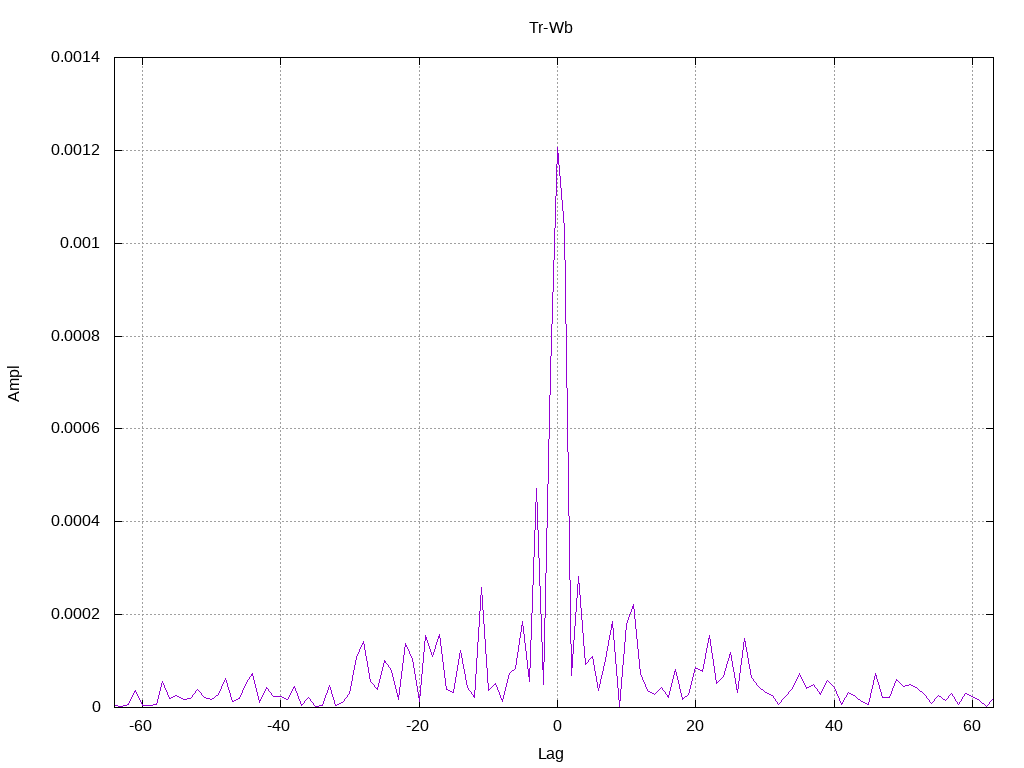Click the "Ampl" y-axis label
This screenshot has width=1024, height=768.
click(x=14, y=383)
